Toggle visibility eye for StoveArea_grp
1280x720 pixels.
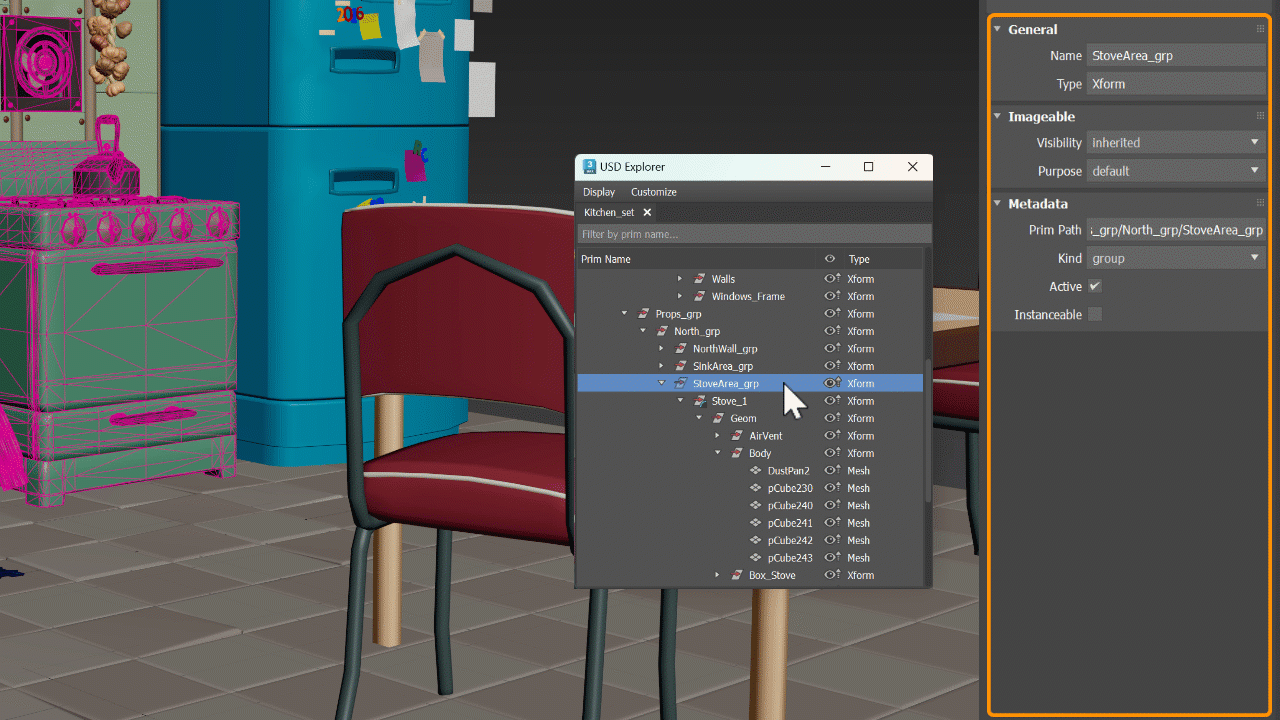tap(829, 383)
